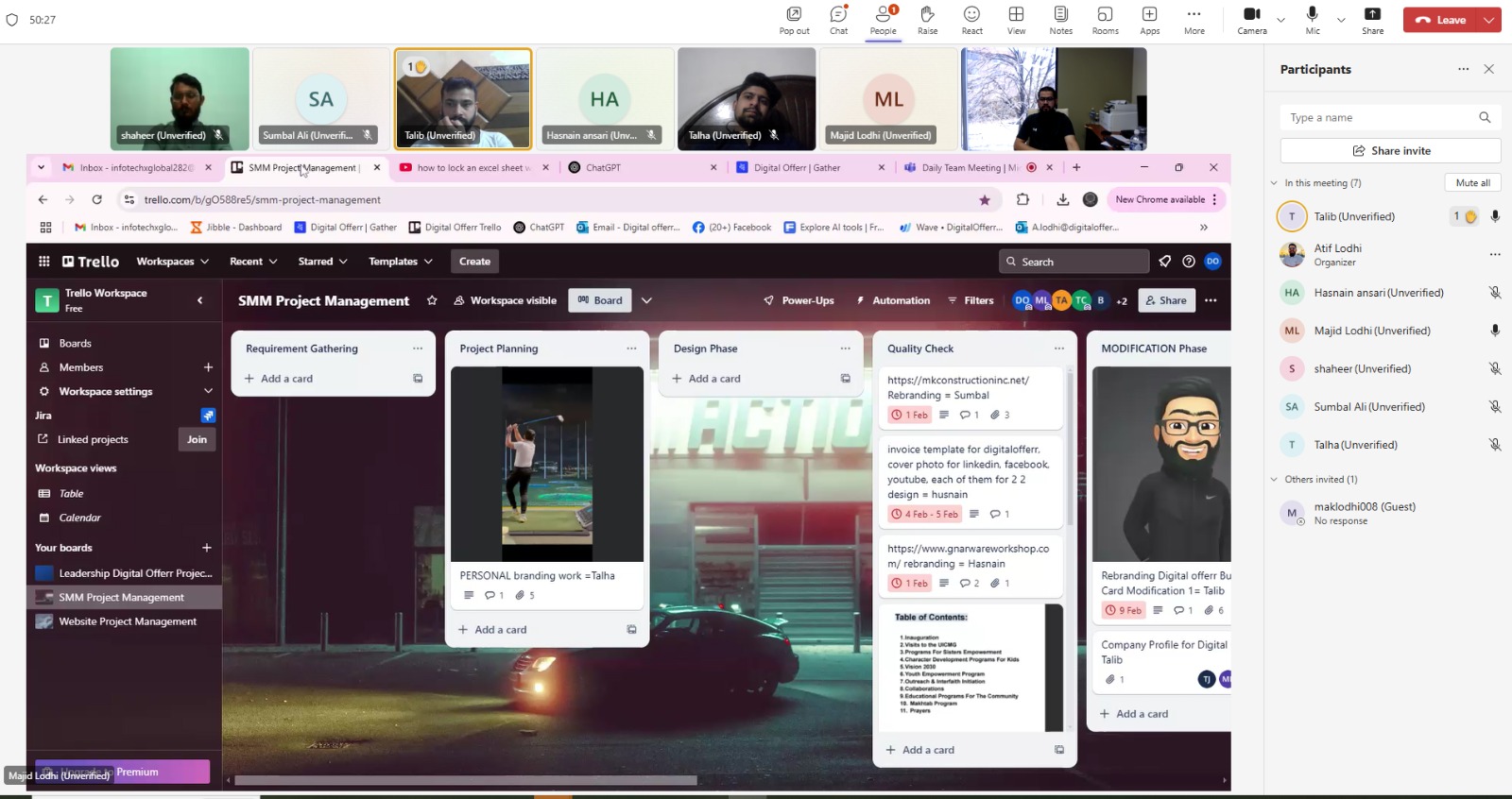This screenshot has width=1512, height=799.
Task: Open Requirement Gathering list actions menu
Action: [x=418, y=348]
